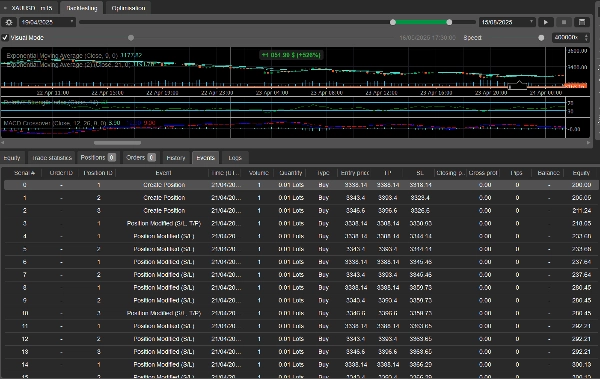The width and height of the screenshot is (600, 379).
Task: Select the XAUUSD m15 tab
Action: tap(29, 8)
